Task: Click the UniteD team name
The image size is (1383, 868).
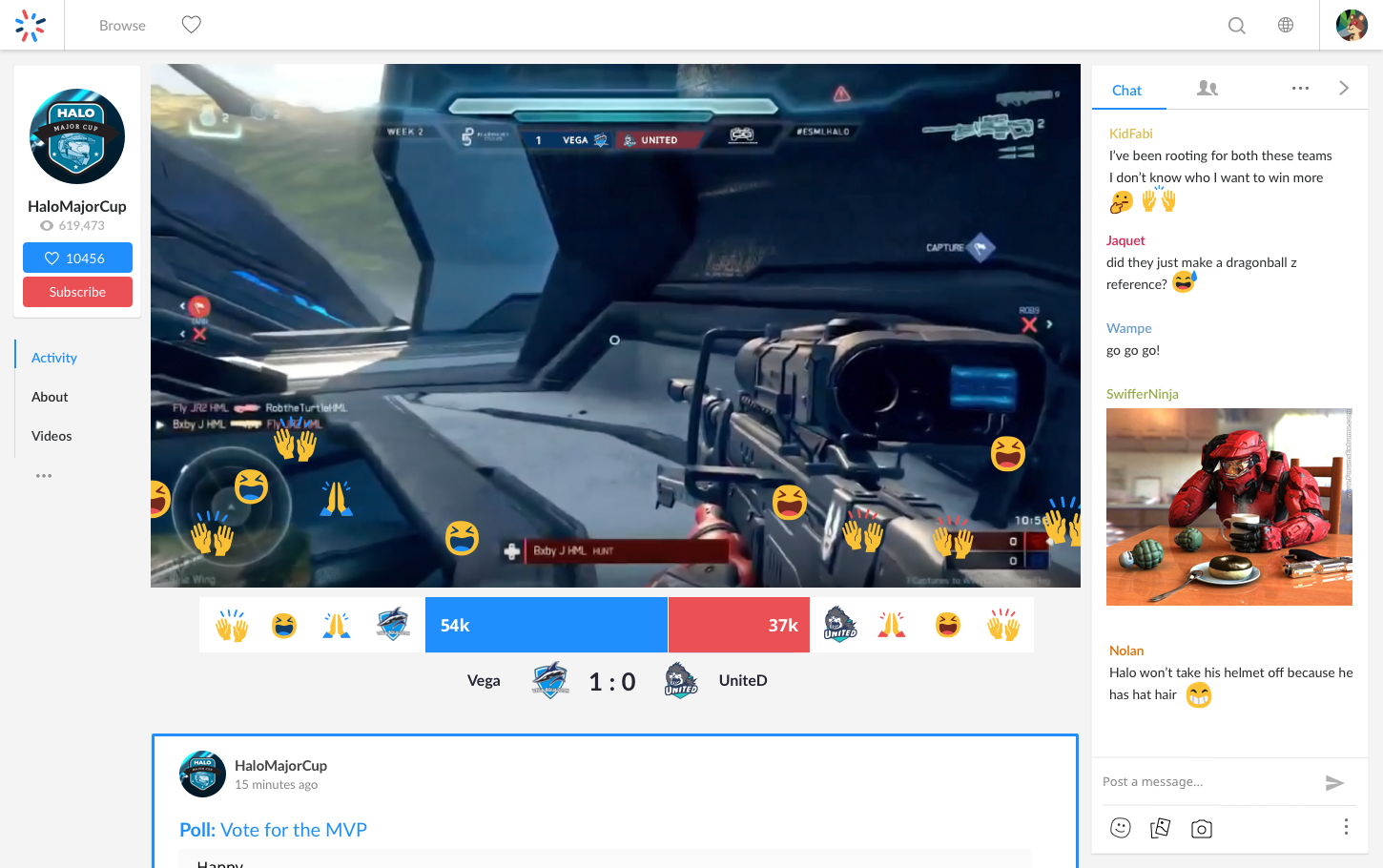Action: coord(743,681)
